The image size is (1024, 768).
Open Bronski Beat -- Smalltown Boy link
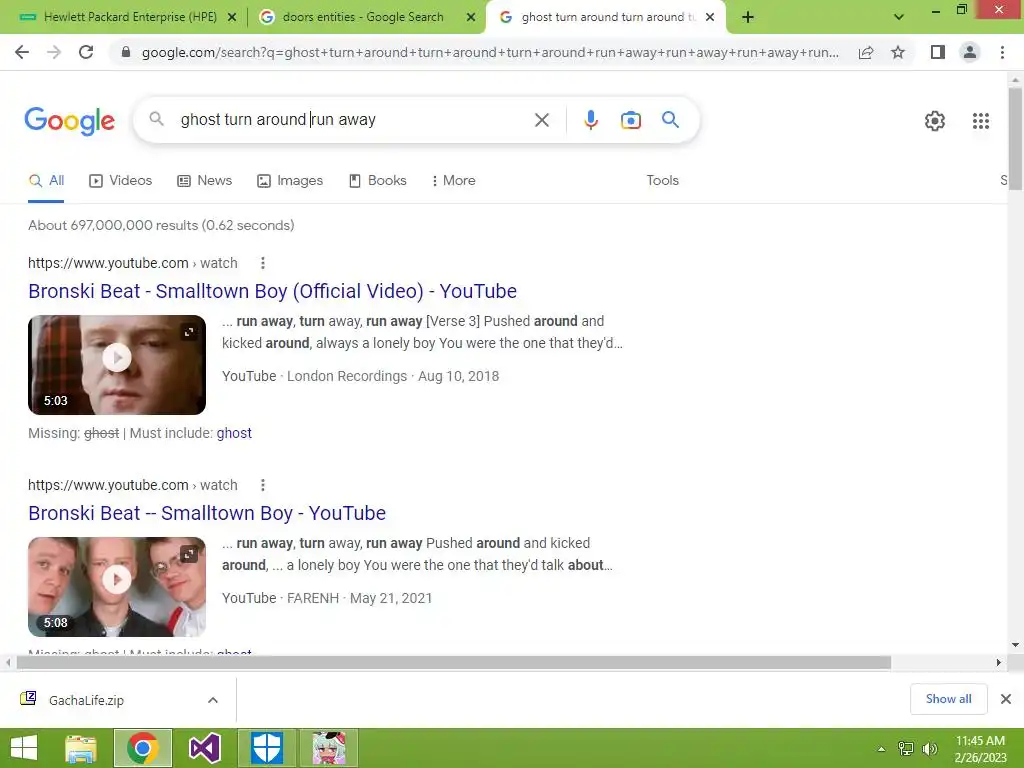click(207, 513)
